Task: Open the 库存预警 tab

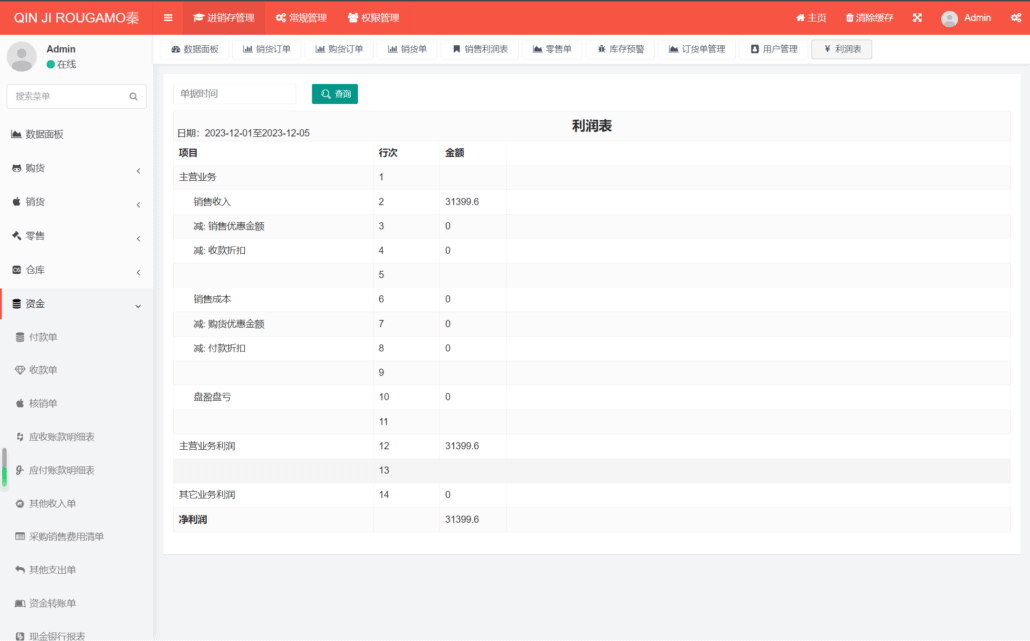Action: (620, 49)
